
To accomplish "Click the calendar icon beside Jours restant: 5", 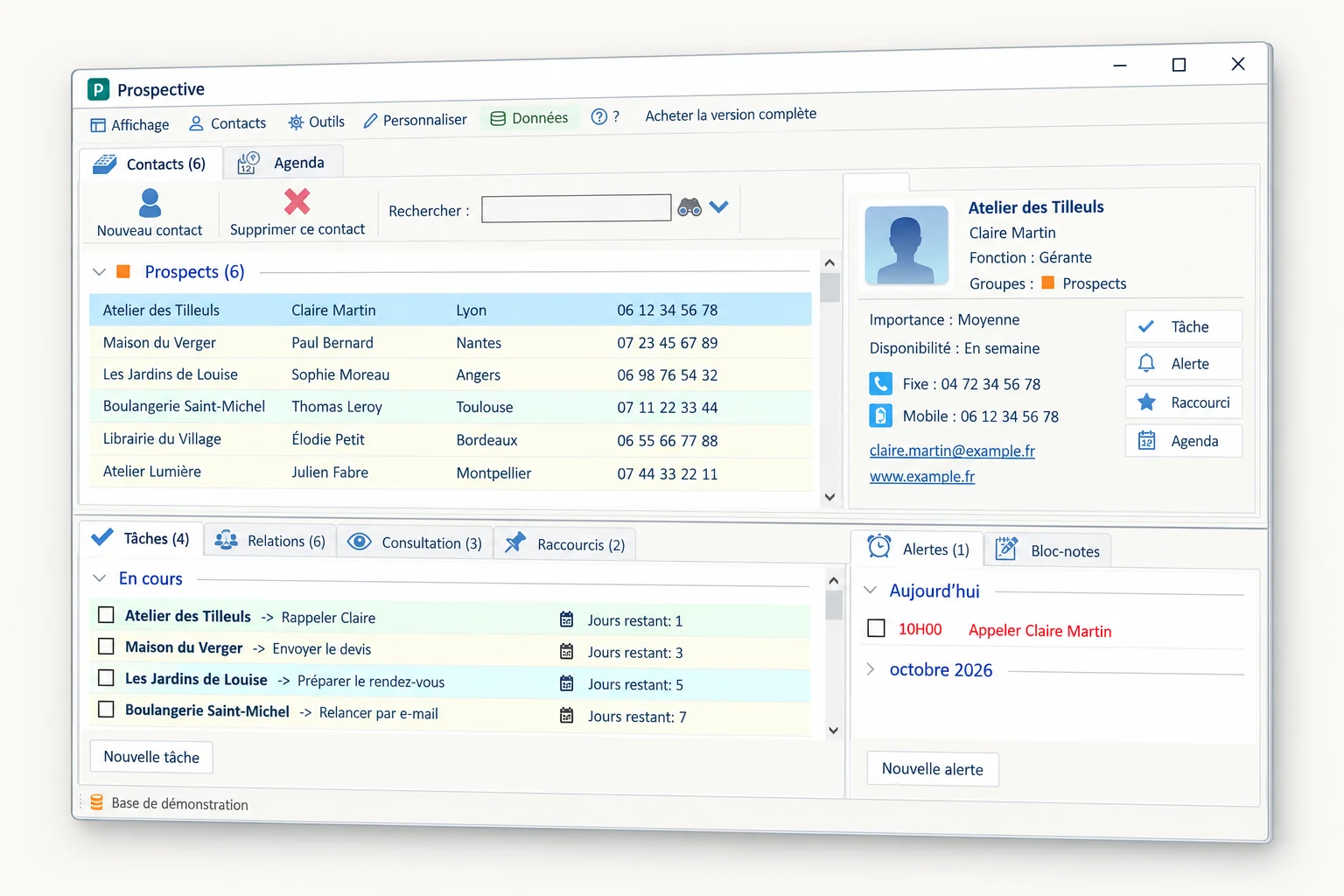I will 567,683.
